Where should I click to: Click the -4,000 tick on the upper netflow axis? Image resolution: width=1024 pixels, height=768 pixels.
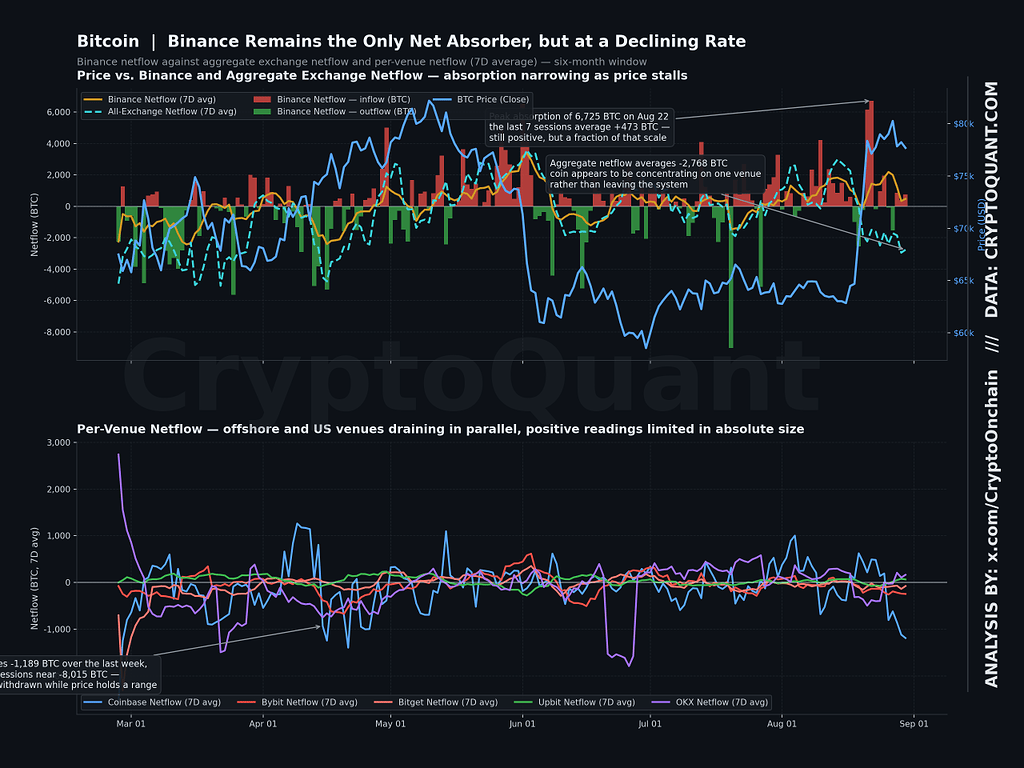pos(57,269)
